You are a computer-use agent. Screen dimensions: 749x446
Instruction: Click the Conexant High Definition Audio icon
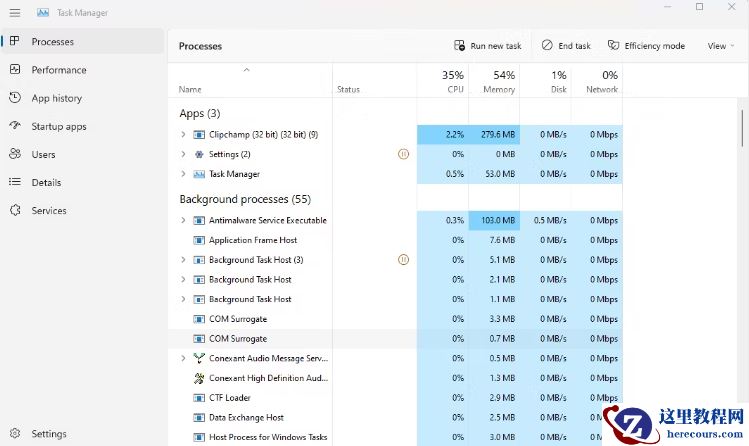(x=199, y=378)
